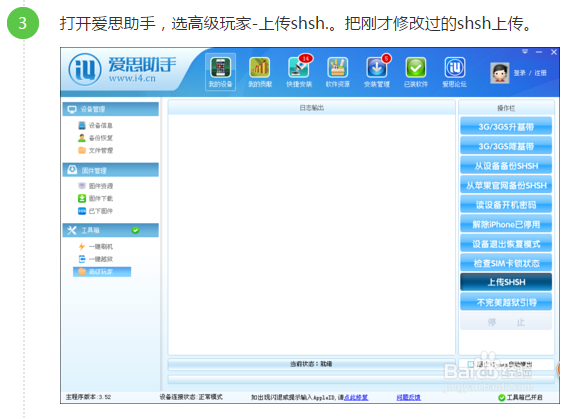Click 设备退出恢复模式 button
Viewport: 576px width, 419px height.
506,243
